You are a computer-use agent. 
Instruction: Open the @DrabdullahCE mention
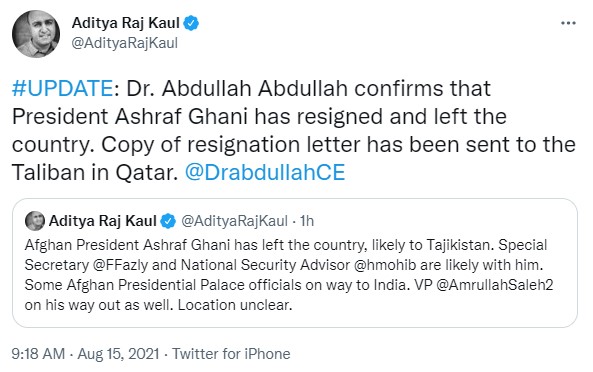click(265, 172)
